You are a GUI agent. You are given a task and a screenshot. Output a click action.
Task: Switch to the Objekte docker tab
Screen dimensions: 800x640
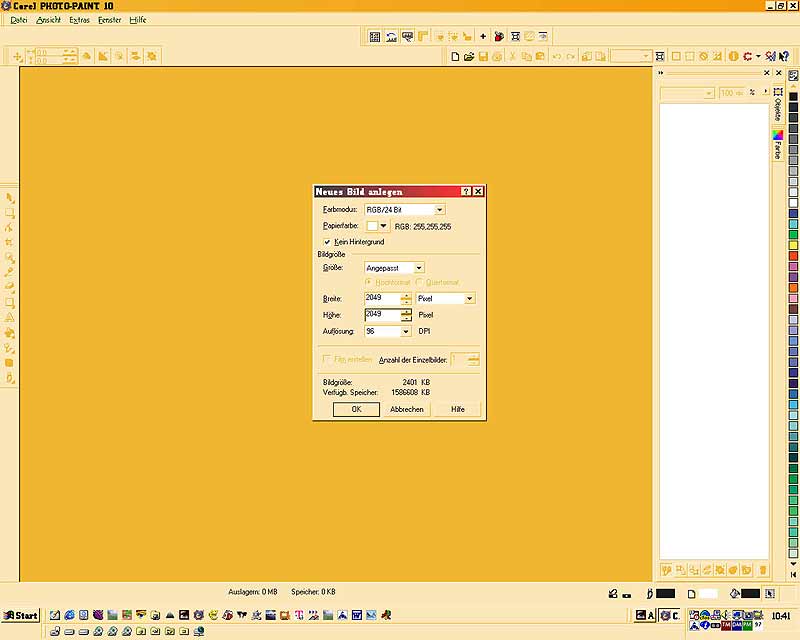point(778,107)
